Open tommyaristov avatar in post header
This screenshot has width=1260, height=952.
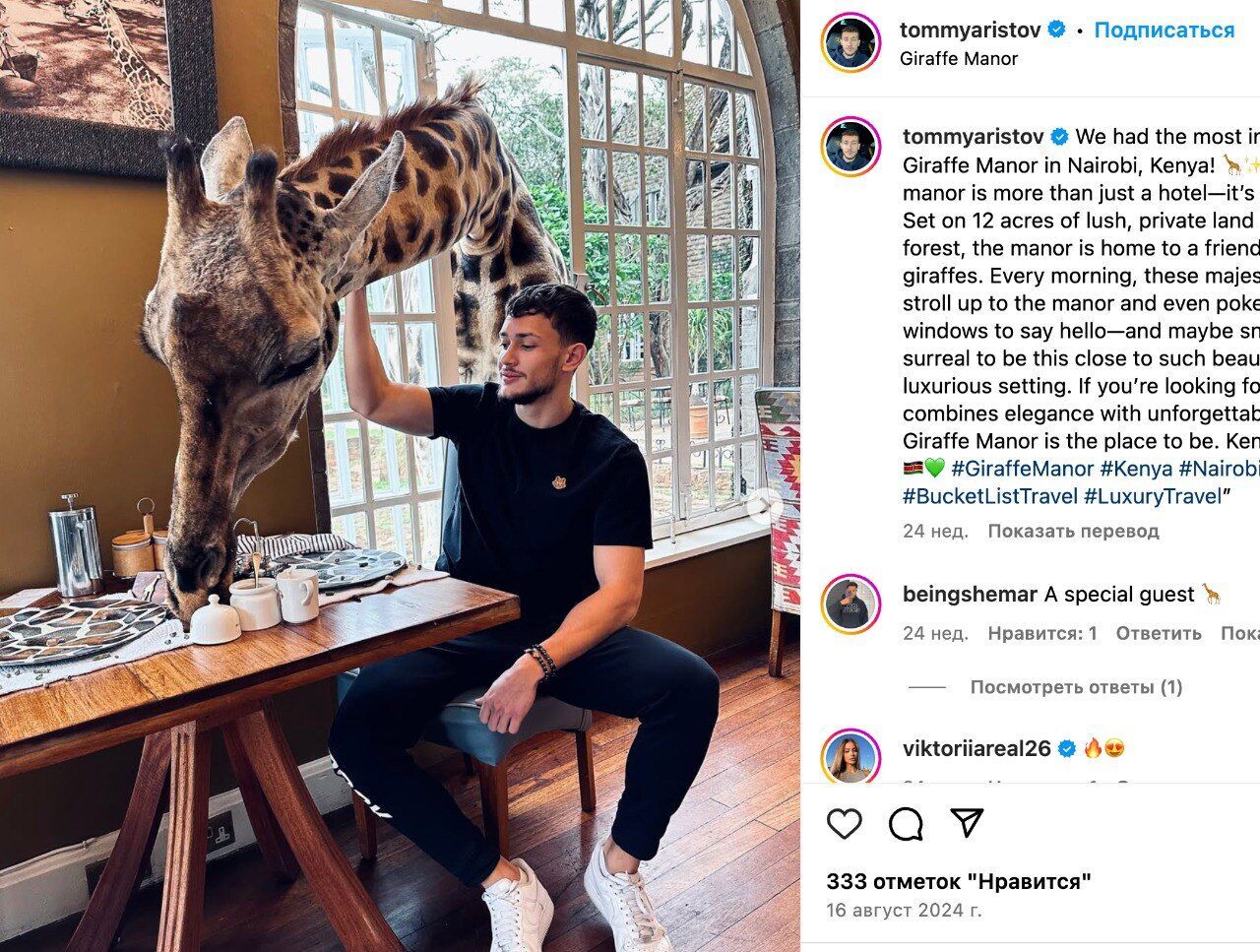851,43
